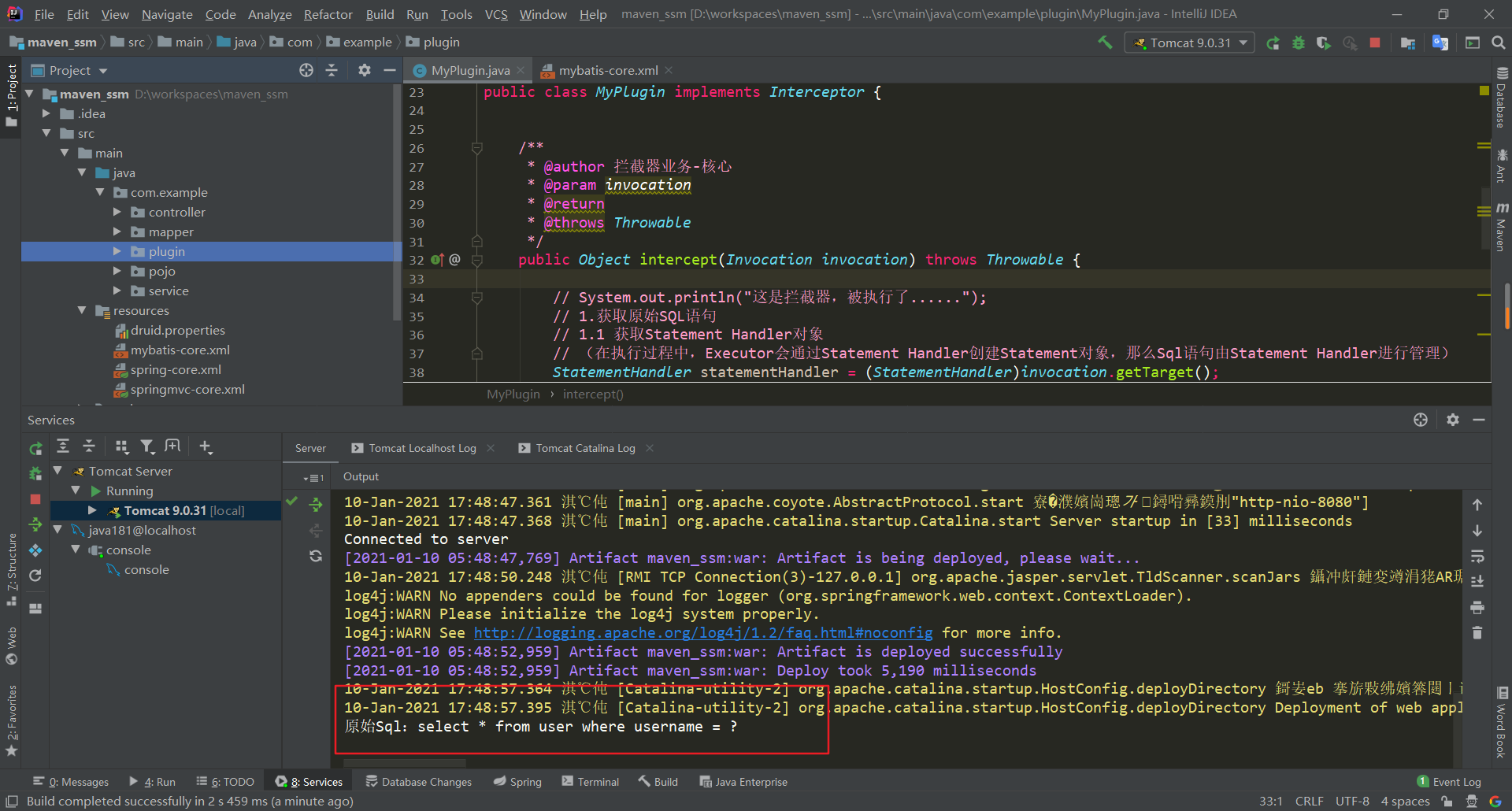The height and width of the screenshot is (811, 1512).
Task: Expand the controller package folder
Action: [117, 212]
